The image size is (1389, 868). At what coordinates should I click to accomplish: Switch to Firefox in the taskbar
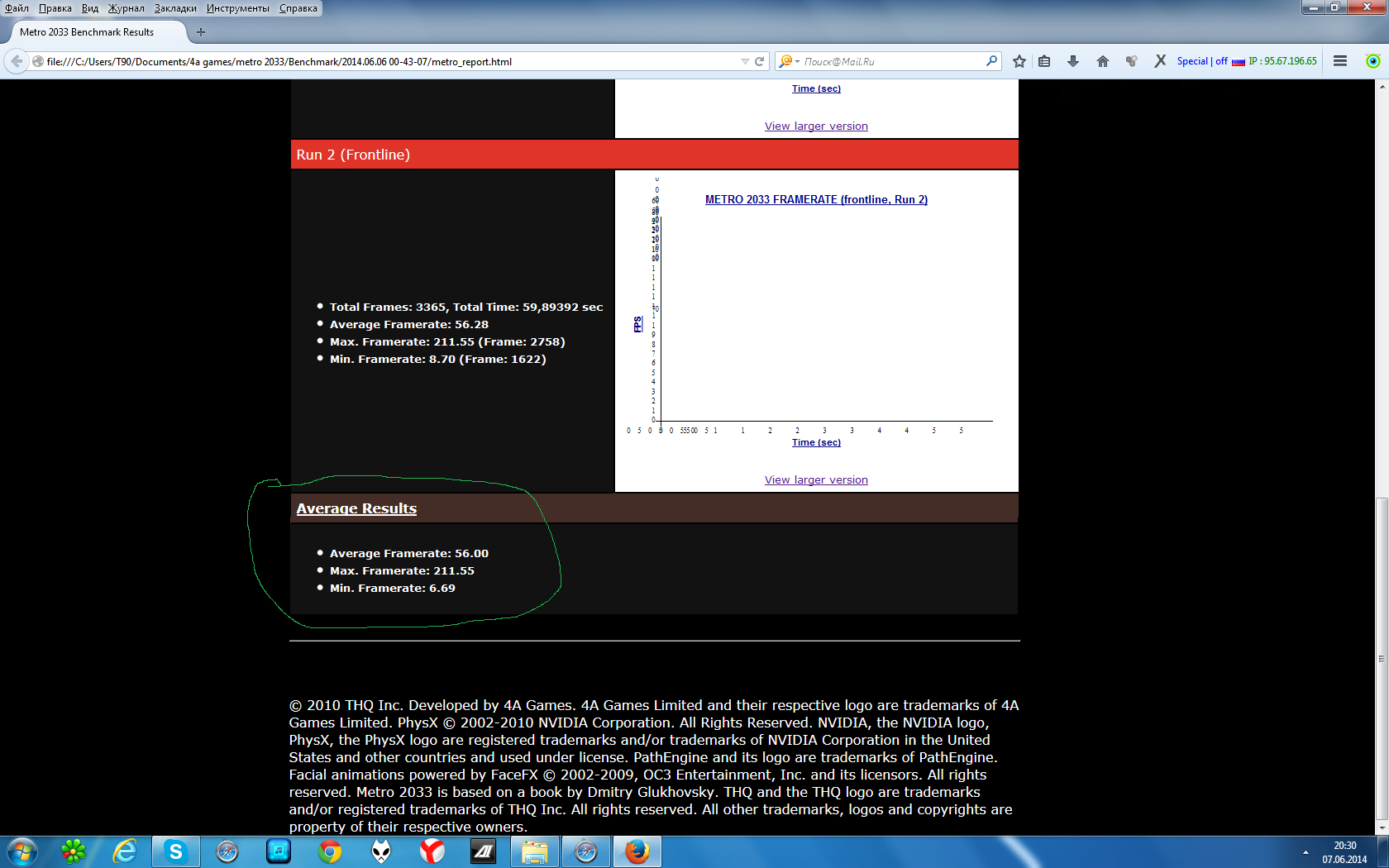[x=637, y=851]
